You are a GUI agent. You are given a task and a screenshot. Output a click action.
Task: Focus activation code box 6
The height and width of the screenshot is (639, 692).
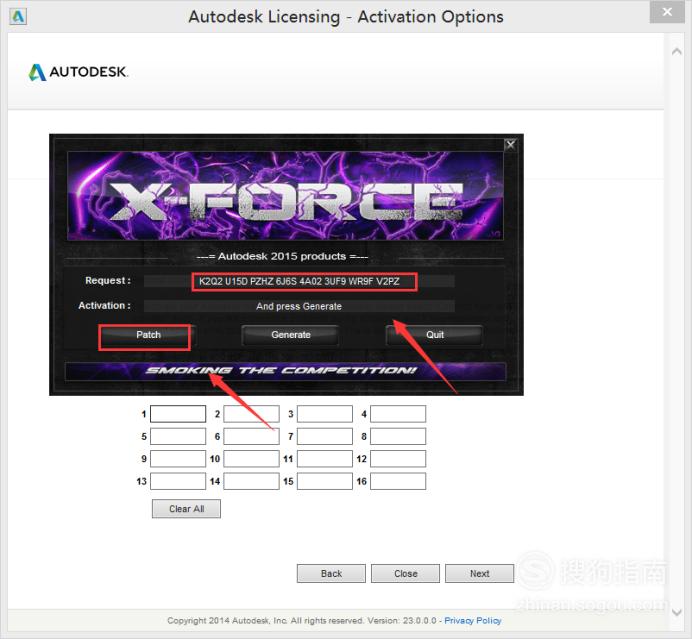252,436
